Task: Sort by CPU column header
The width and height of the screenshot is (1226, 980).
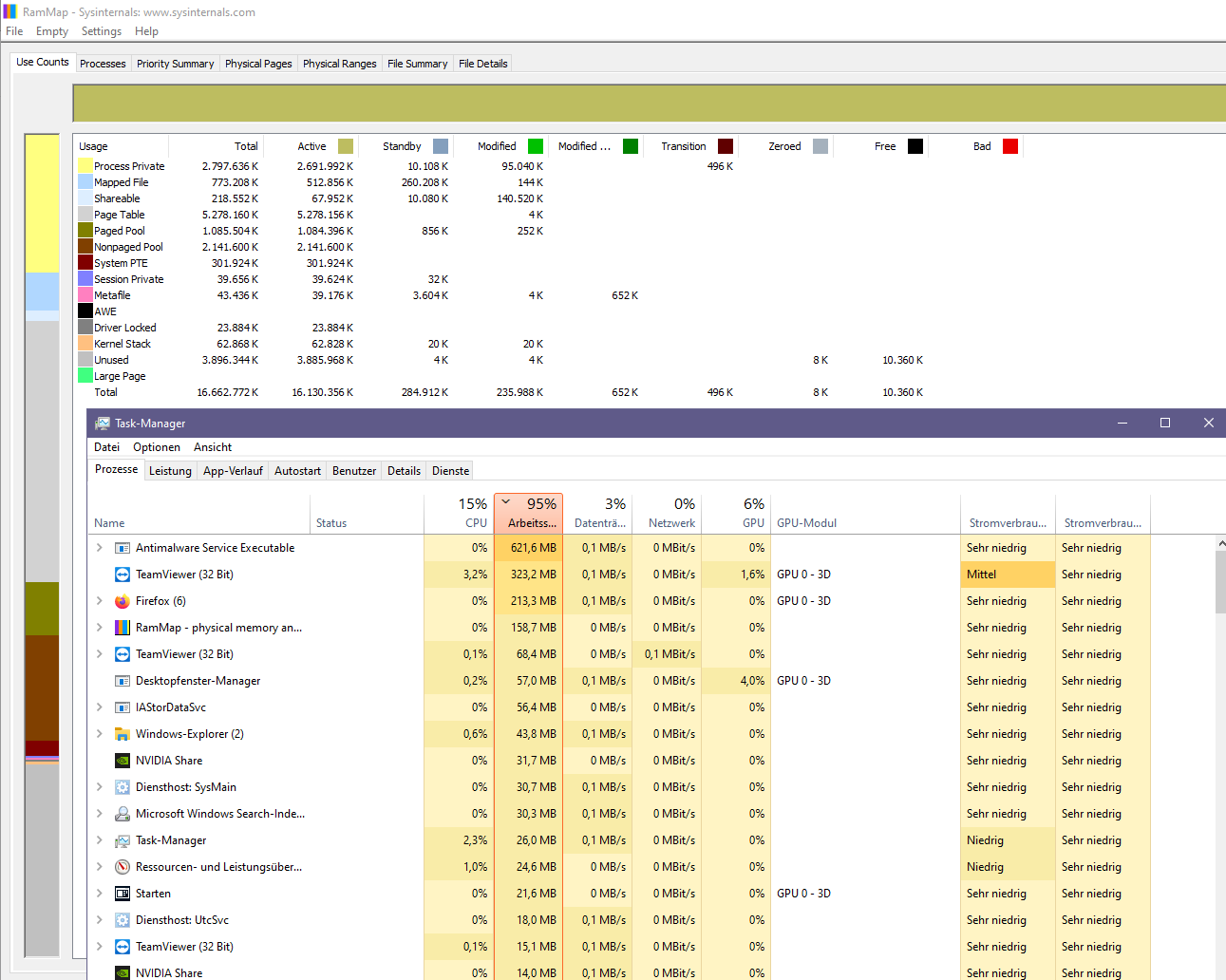Action: click(x=459, y=513)
